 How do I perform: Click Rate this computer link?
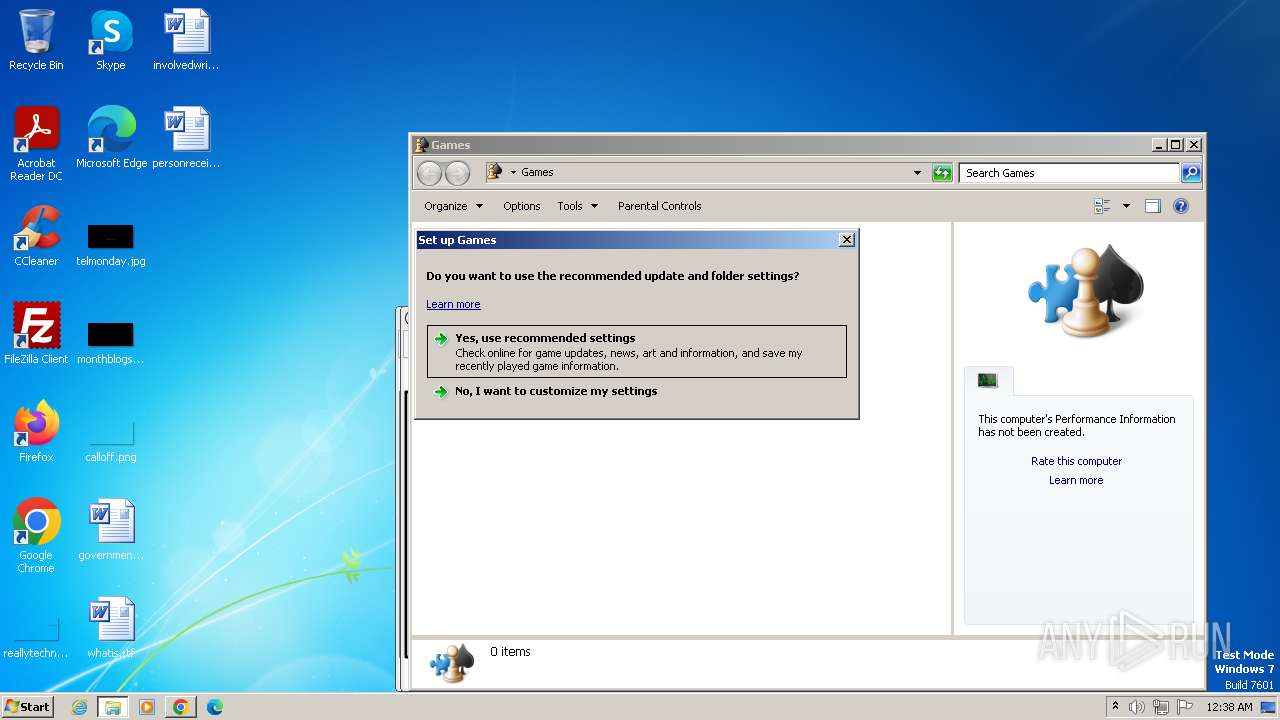(1076, 461)
